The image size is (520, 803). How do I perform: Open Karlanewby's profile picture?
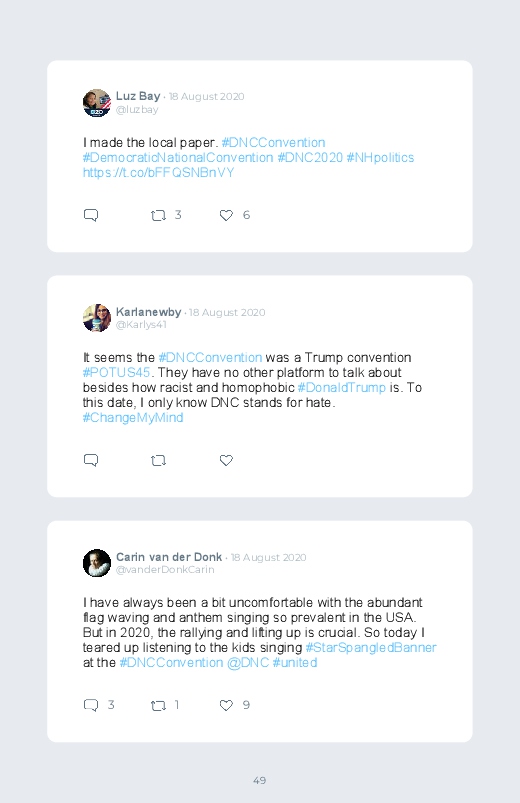(x=97, y=318)
